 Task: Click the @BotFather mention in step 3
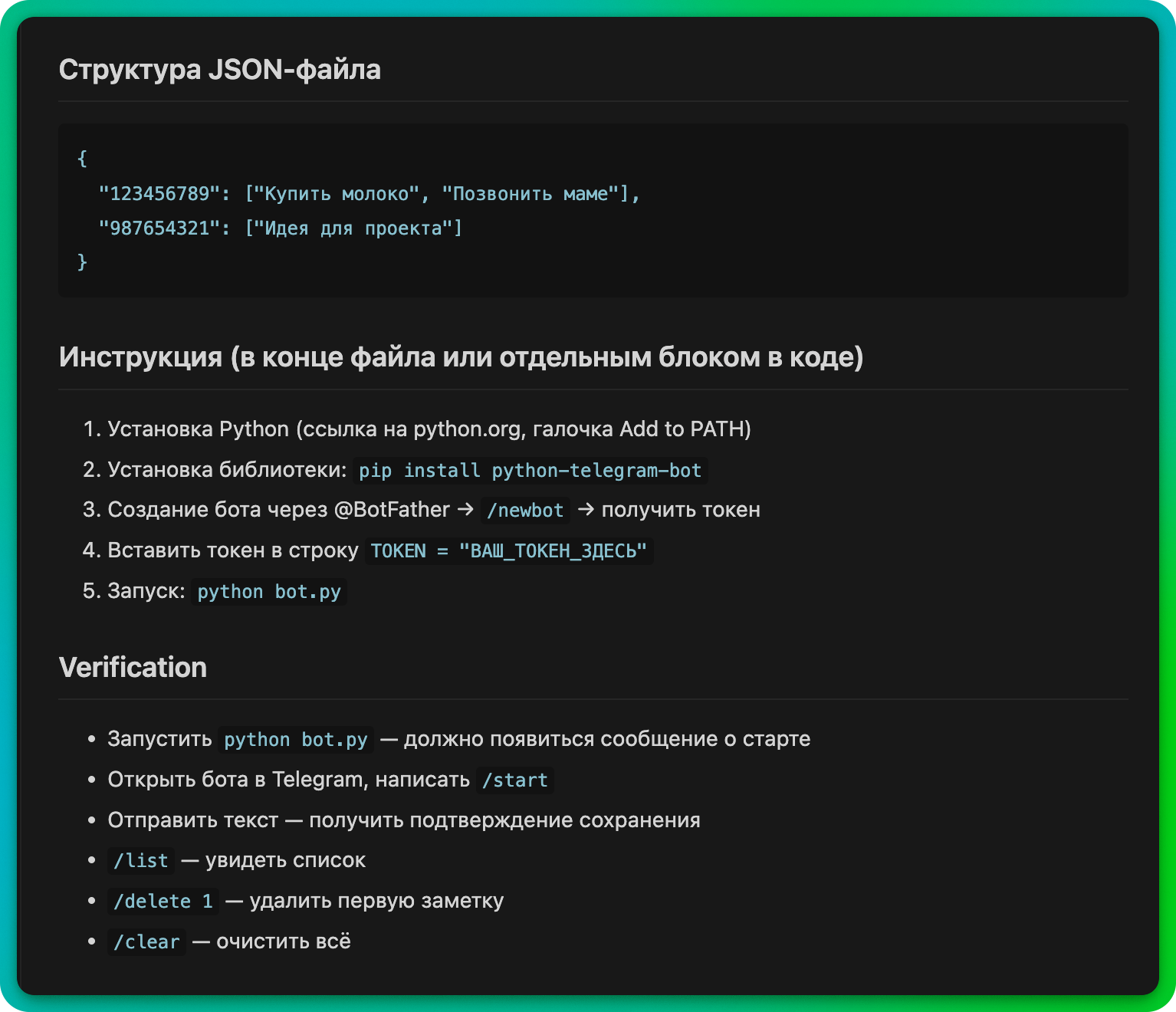[x=392, y=510]
